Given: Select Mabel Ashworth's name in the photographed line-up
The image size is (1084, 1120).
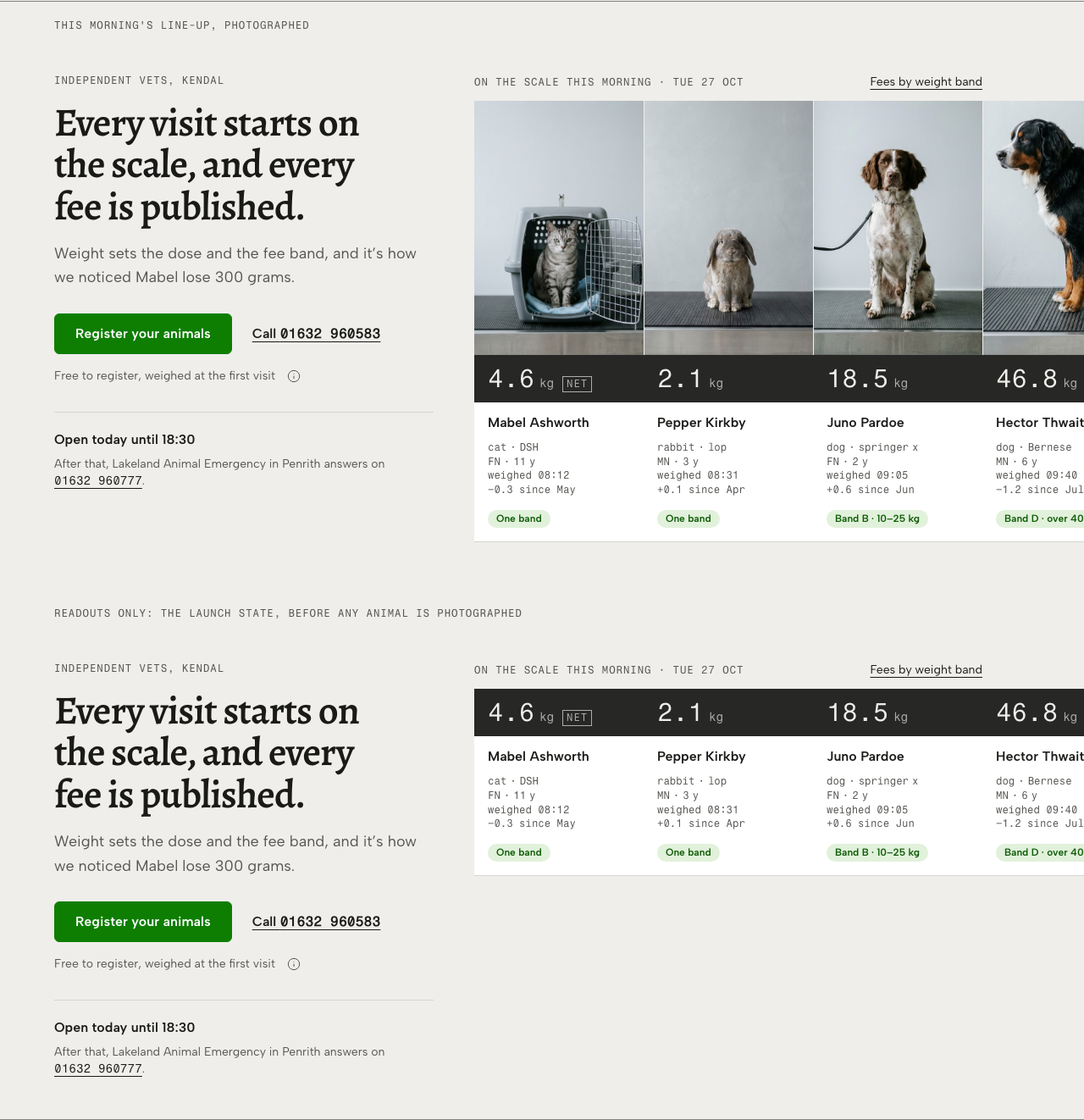Looking at the screenshot, I should click(539, 423).
